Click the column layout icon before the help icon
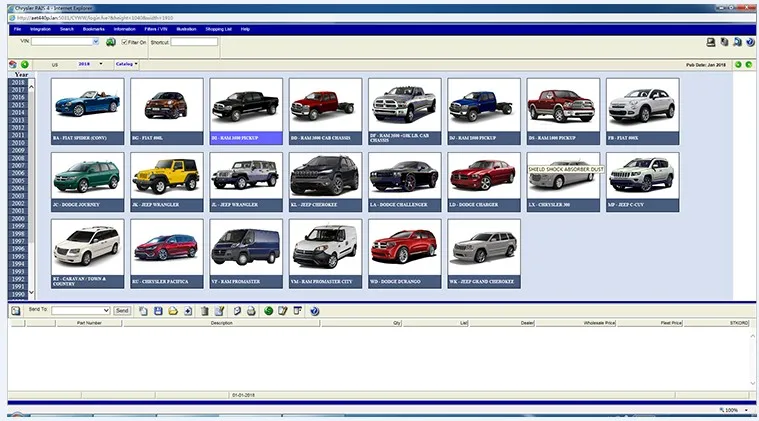This screenshot has width=759, height=421. [x=298, y=311]
